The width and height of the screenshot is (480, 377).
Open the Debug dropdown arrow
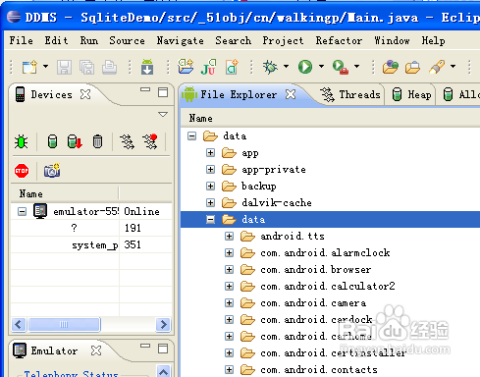pyautogui.click(x=286, y=66)
